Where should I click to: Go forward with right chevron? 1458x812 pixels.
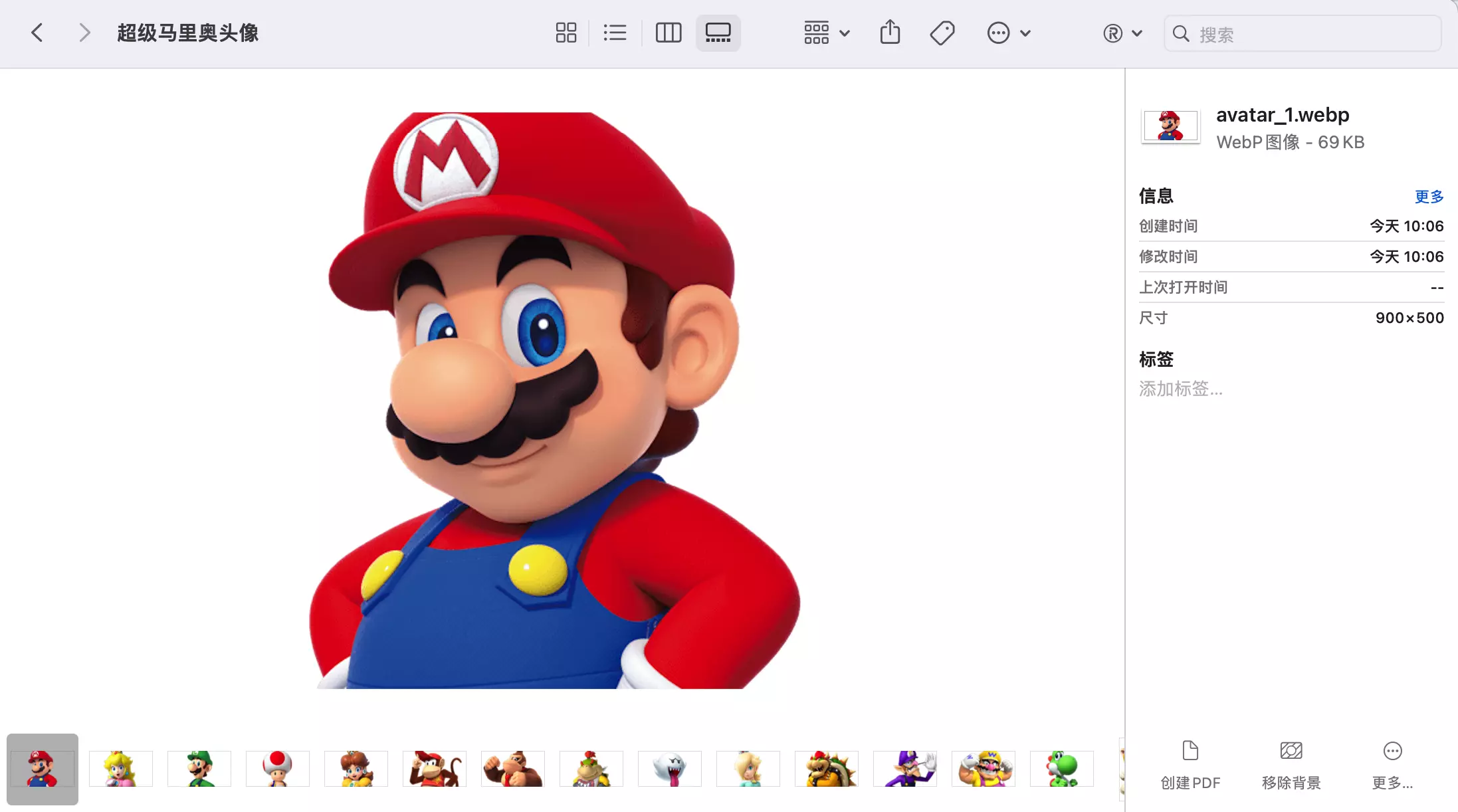[84, 33]
